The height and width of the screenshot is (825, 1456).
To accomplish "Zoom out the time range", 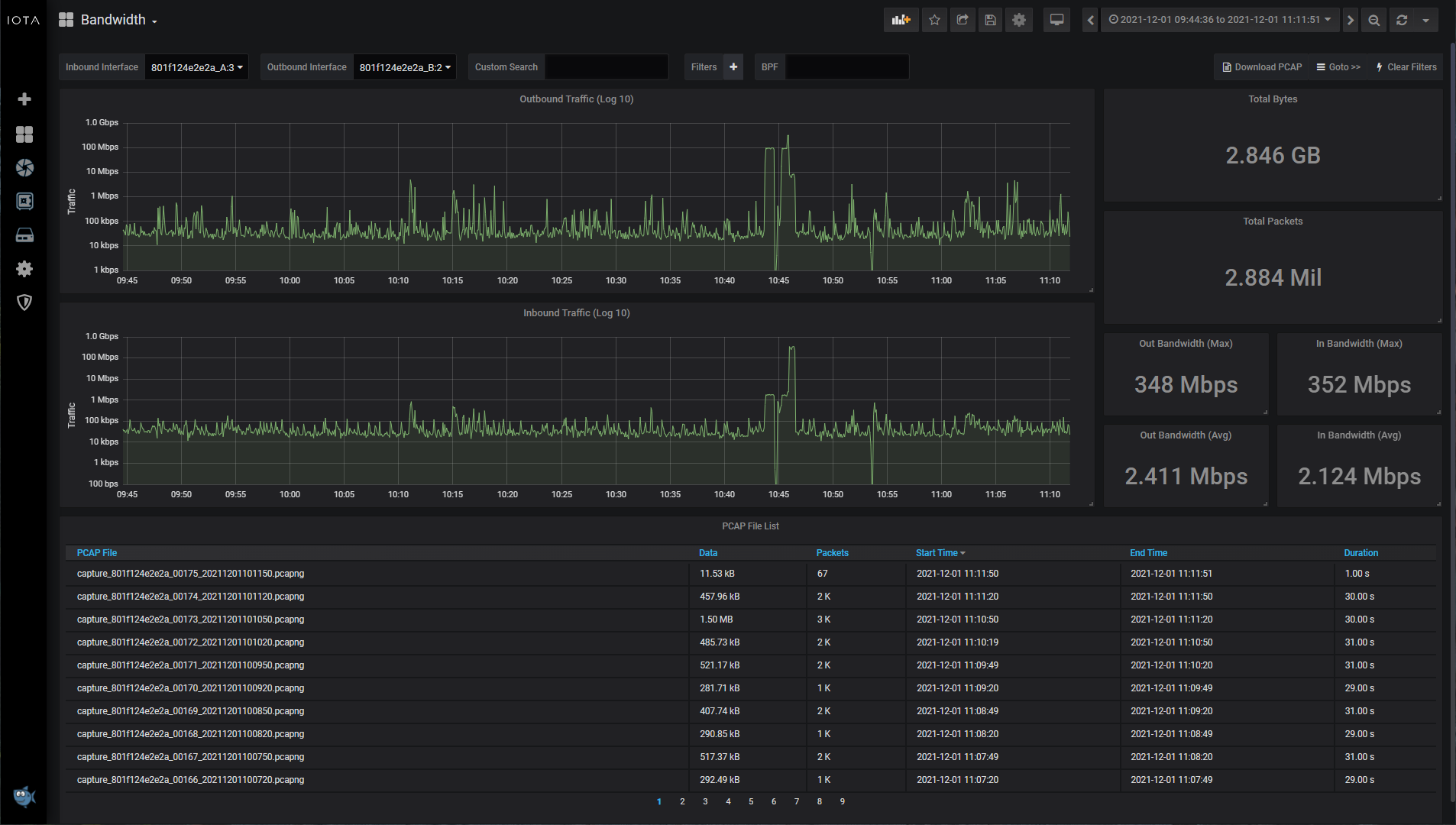I will point(1374,20).
